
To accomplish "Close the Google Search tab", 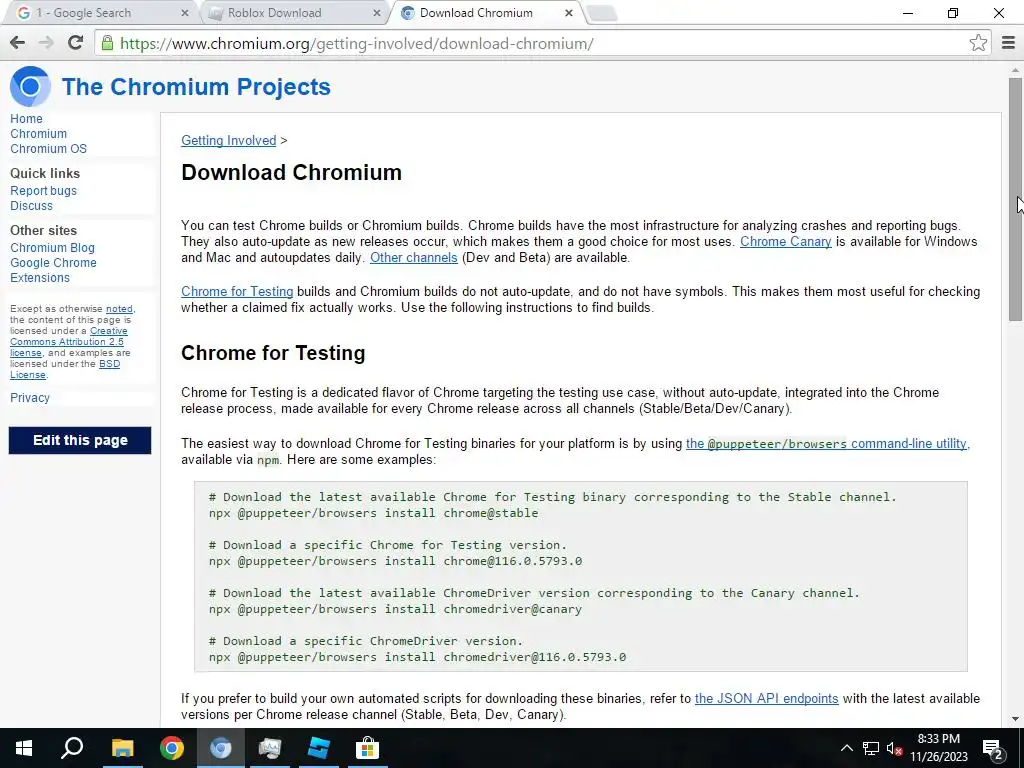I will [x=184, y=13].
